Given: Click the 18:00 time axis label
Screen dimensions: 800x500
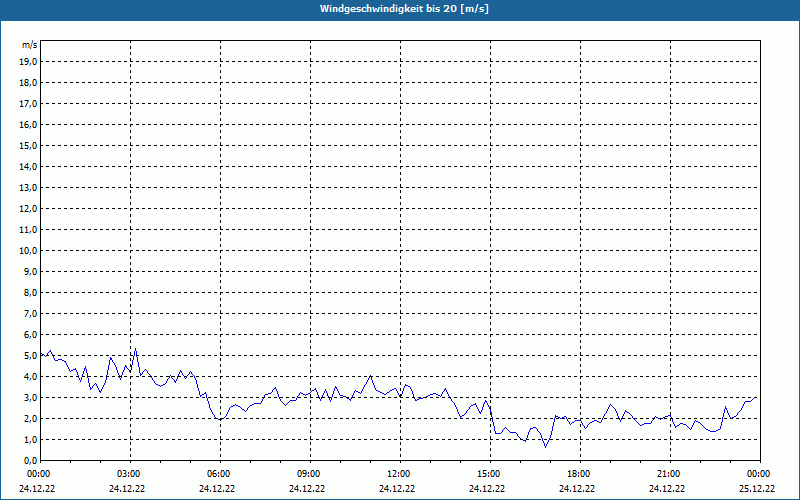Looking at the screenshot, I should coord(581,474).
